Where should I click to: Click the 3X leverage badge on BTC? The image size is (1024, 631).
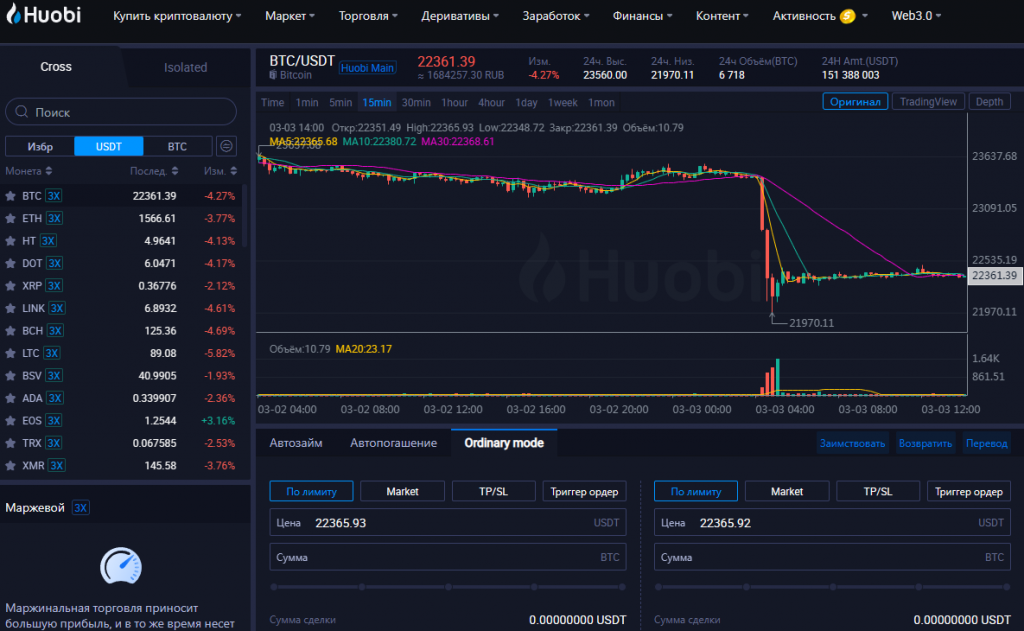[54, 196]
